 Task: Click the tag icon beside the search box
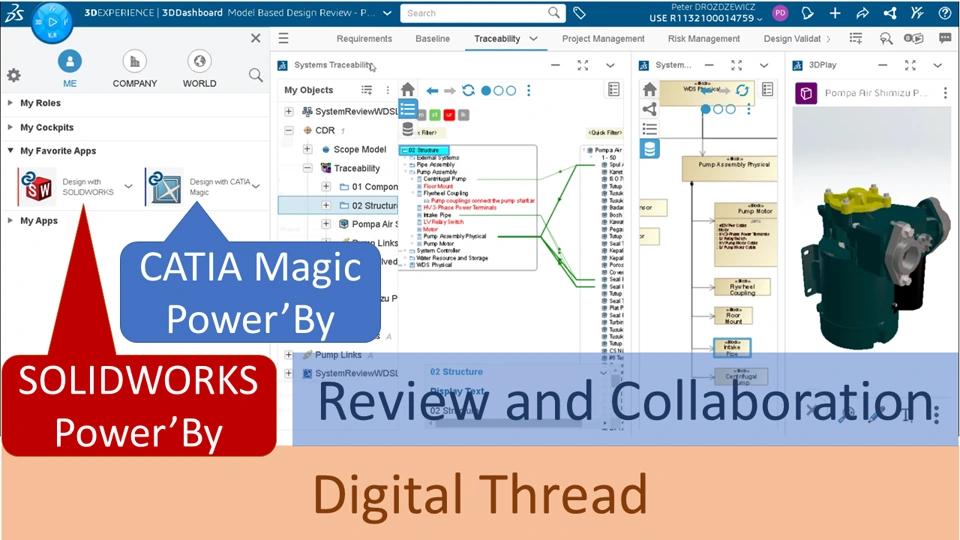coord(579,13)
